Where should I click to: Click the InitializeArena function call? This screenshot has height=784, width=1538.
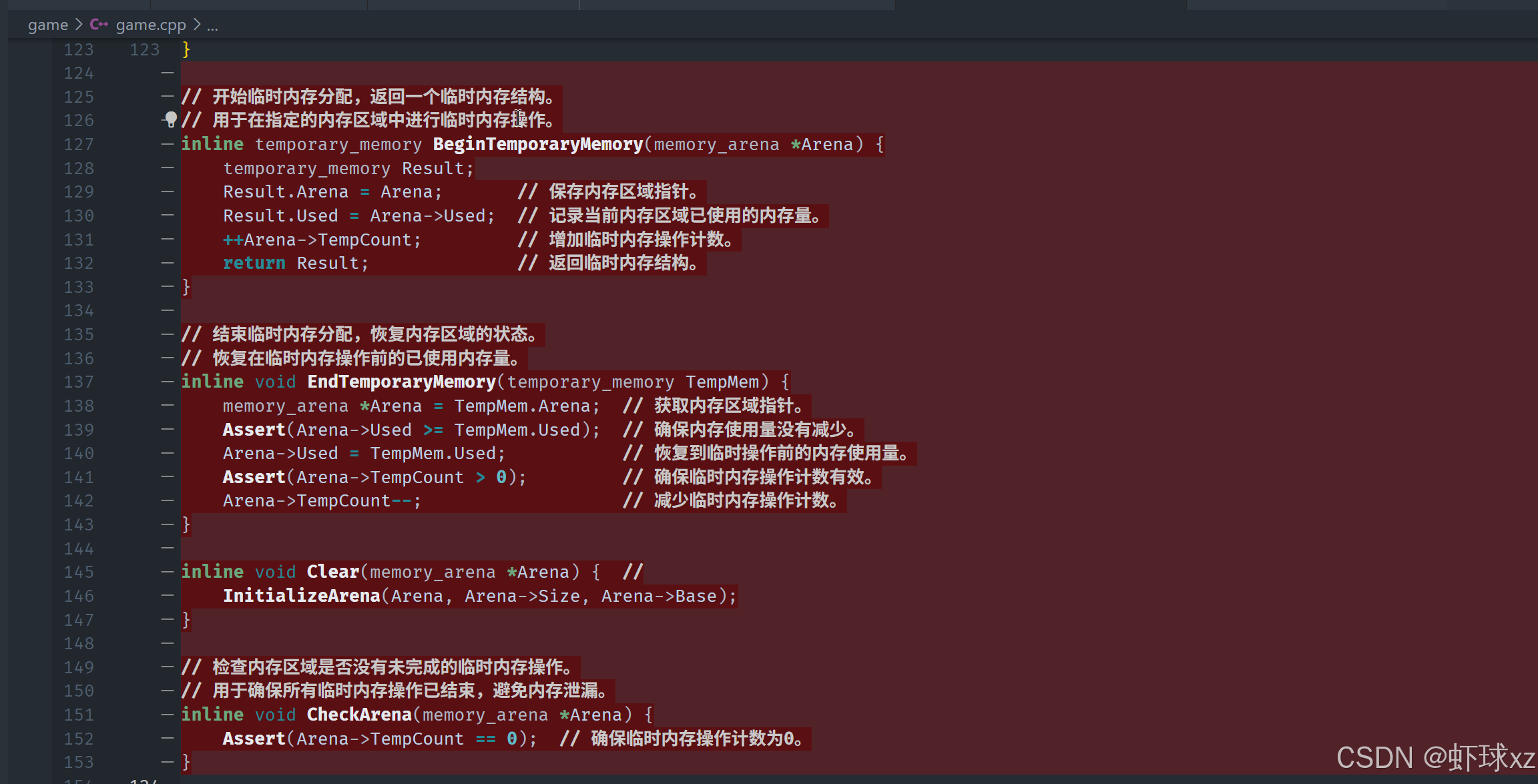pyautogui.click(x=301, y=596)
